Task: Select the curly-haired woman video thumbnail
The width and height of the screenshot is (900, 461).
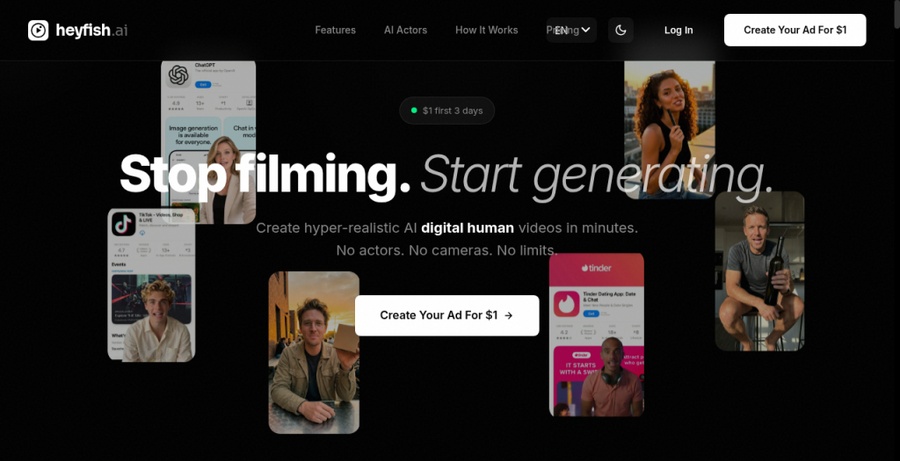Action: click(x=669, y=130)
